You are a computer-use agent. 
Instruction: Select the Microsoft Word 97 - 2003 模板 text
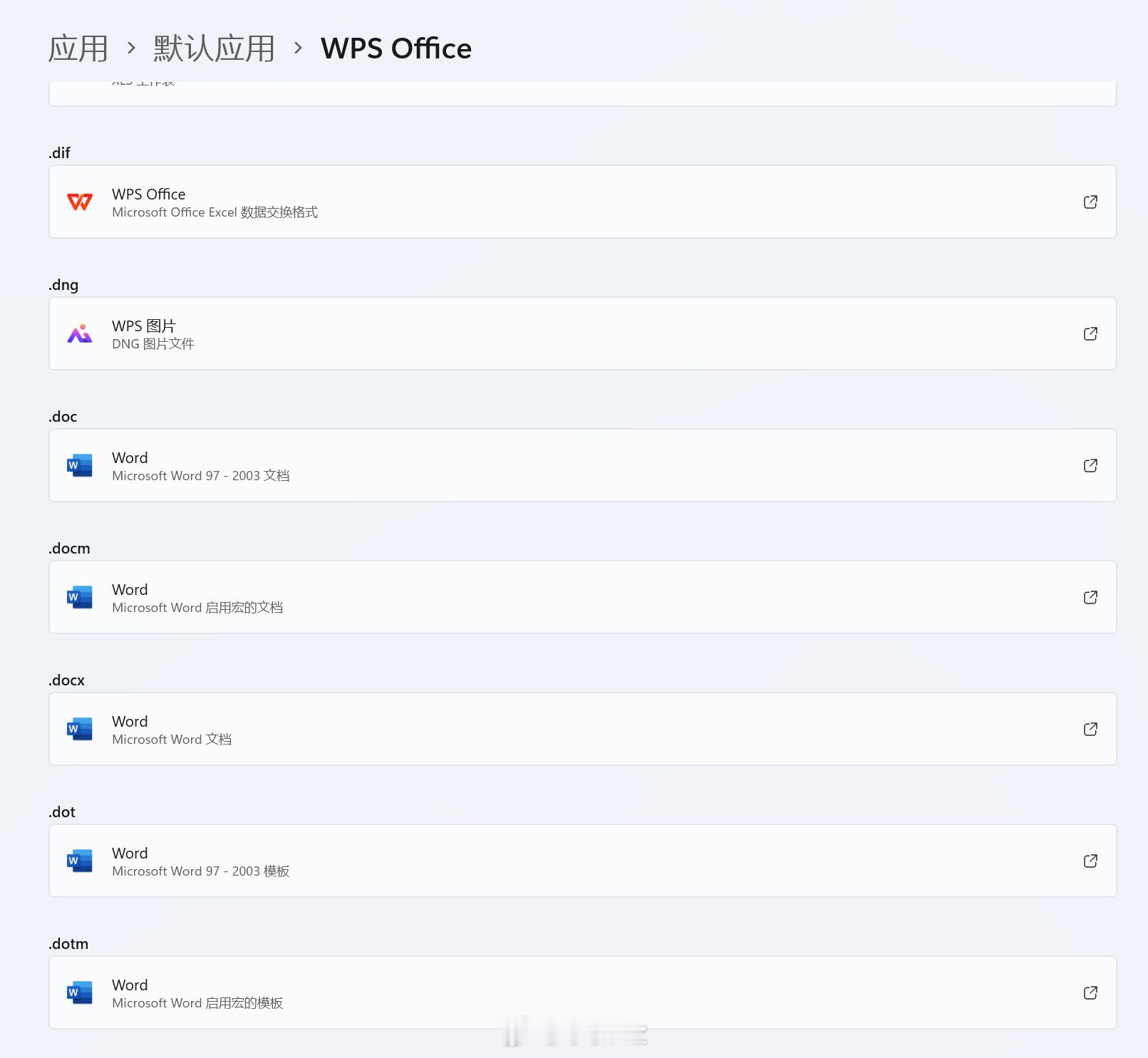(x=200, y=871)
